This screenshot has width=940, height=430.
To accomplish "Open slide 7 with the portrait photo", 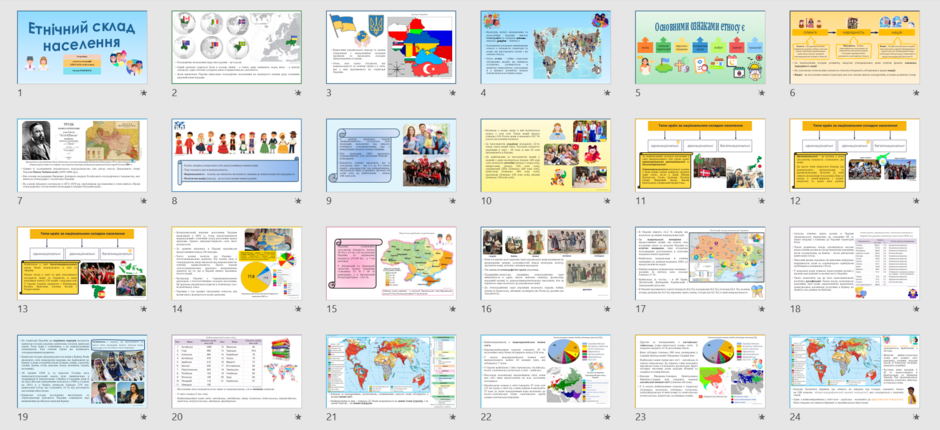I will click(82, 155).
